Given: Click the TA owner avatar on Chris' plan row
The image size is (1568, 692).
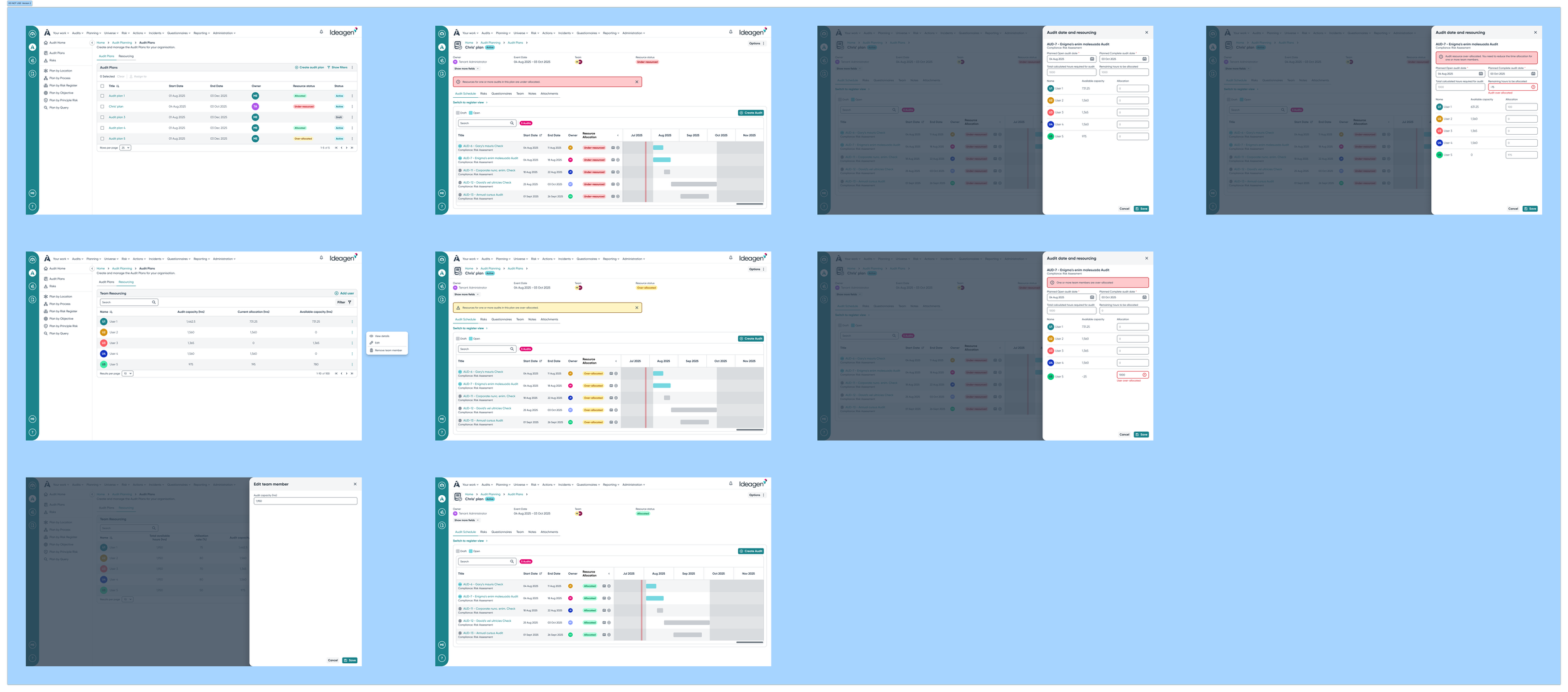Looking at the screenshot, I should [255, 107].
